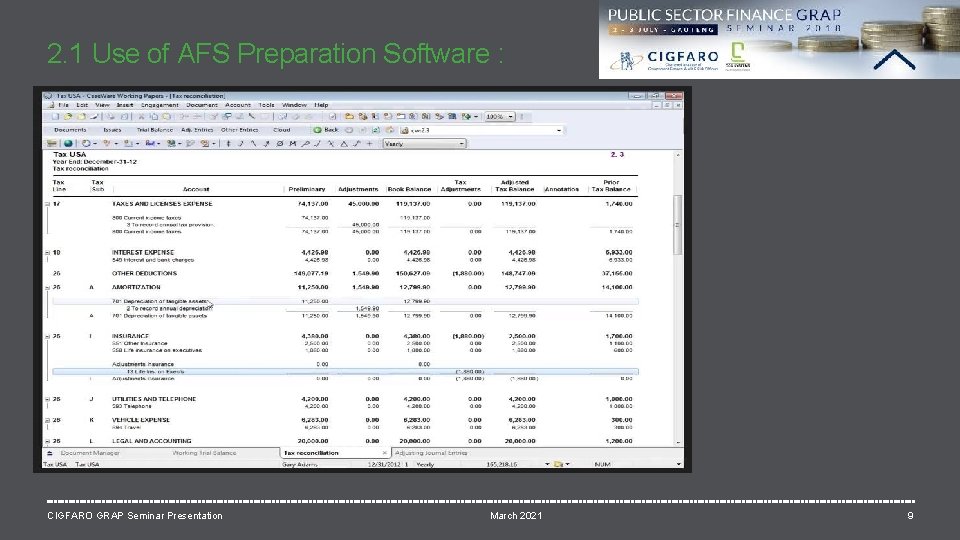Open the Help menu
This screenshot has width=960, height=540.
click(321, 105)
